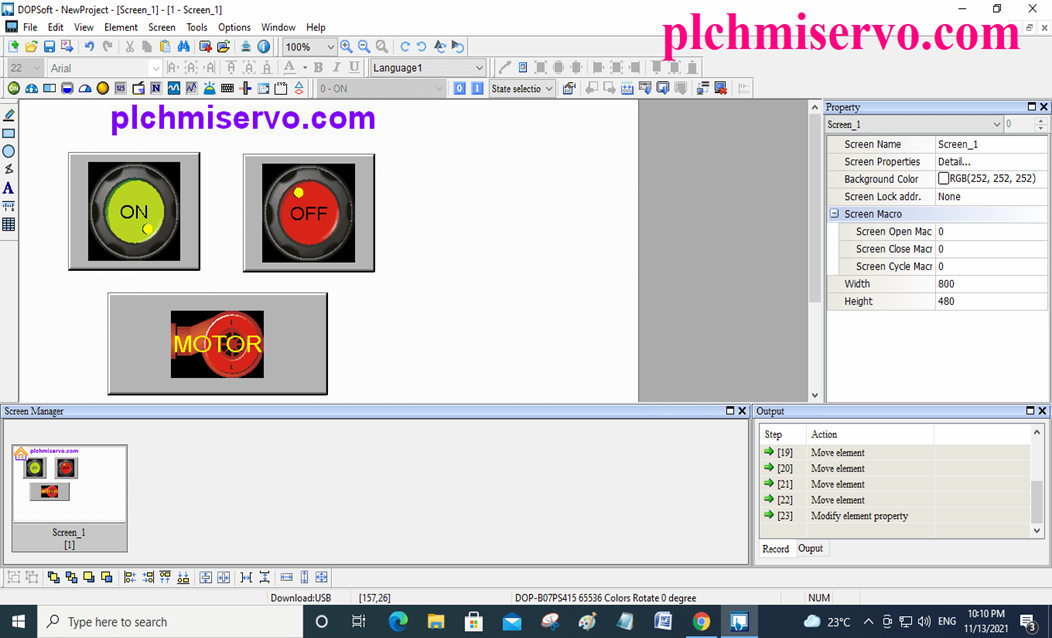Open the State selection dropdown
1052x638 pixels.
(x=549, y=89)
